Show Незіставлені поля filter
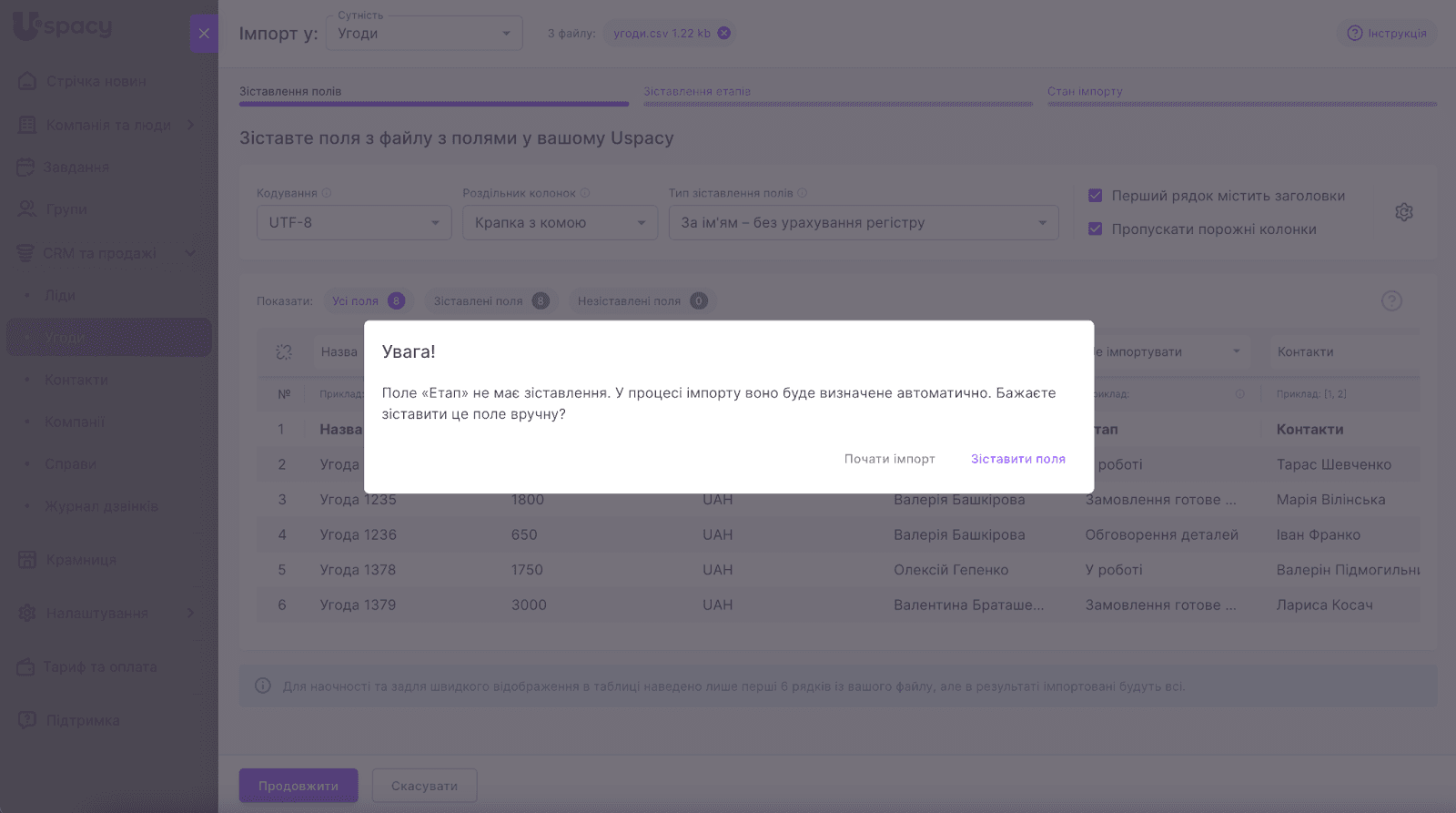The height and width of the screenshot is (813, 1456). point(641,301)
